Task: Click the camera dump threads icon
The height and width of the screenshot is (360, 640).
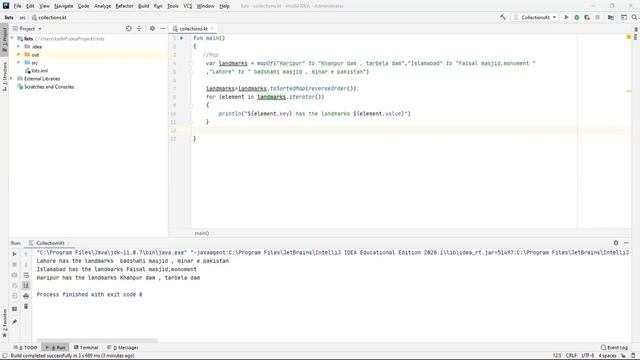Action: click(x=14, y=275)
